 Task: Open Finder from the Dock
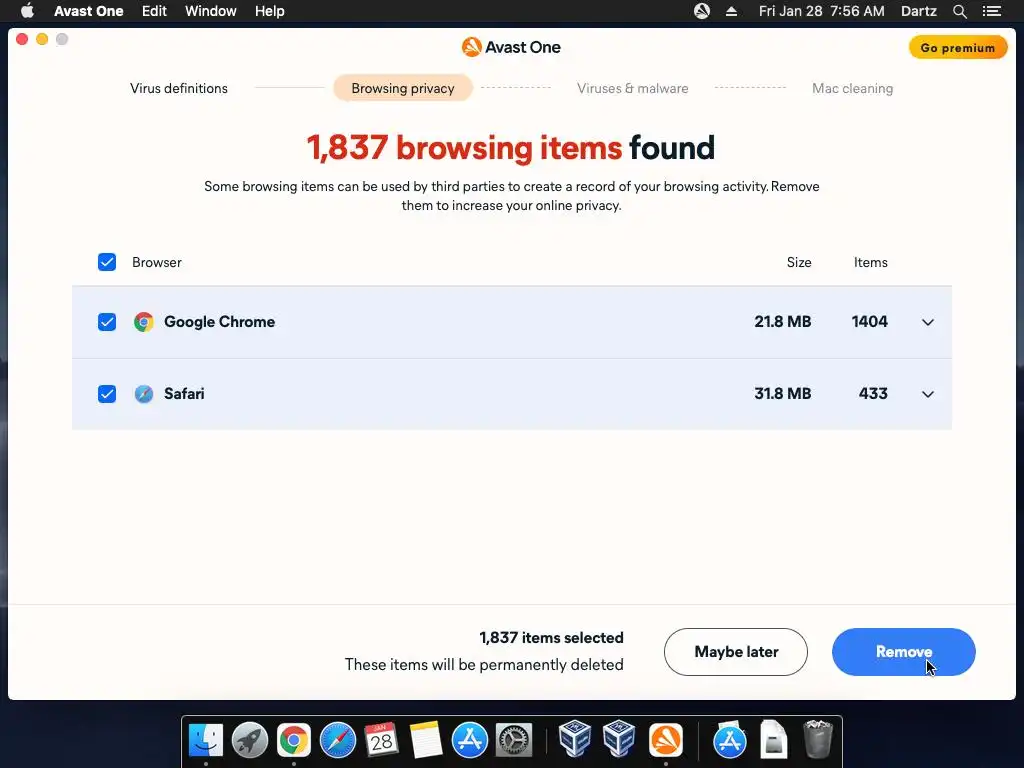coord(206,741)
